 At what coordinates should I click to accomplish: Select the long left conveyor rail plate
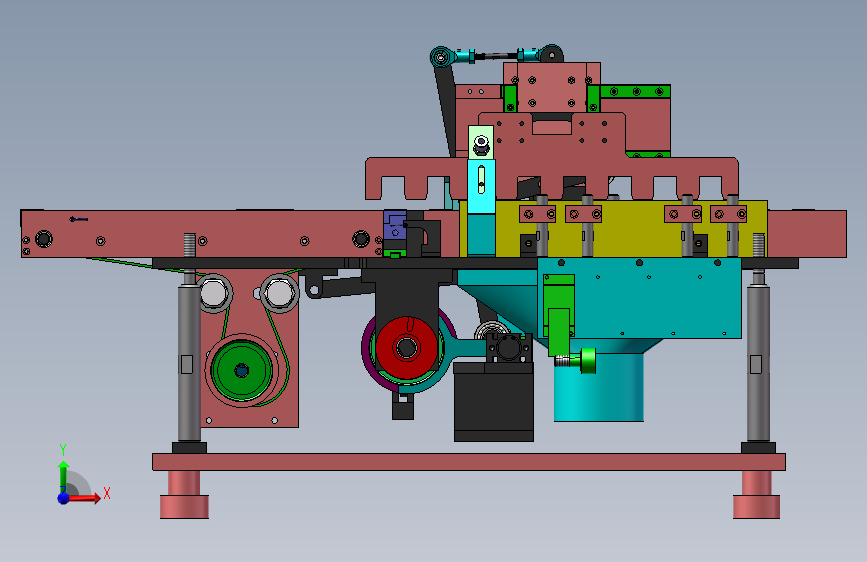(202, 233)
